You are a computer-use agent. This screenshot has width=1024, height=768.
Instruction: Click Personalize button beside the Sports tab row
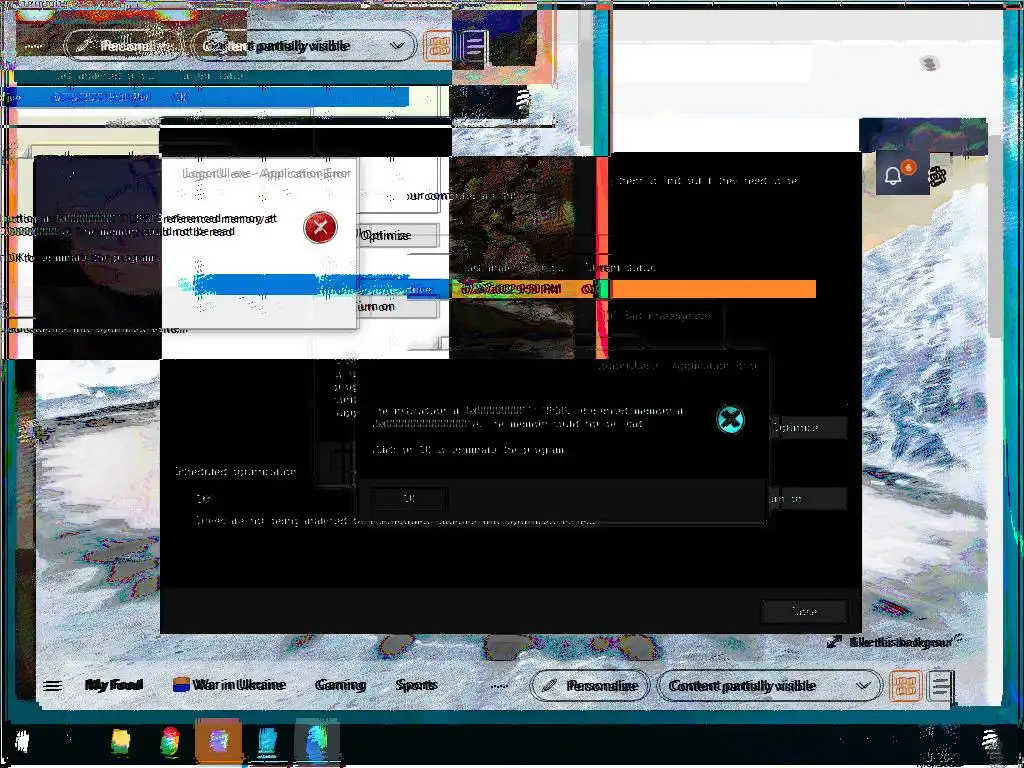[590, 686]
